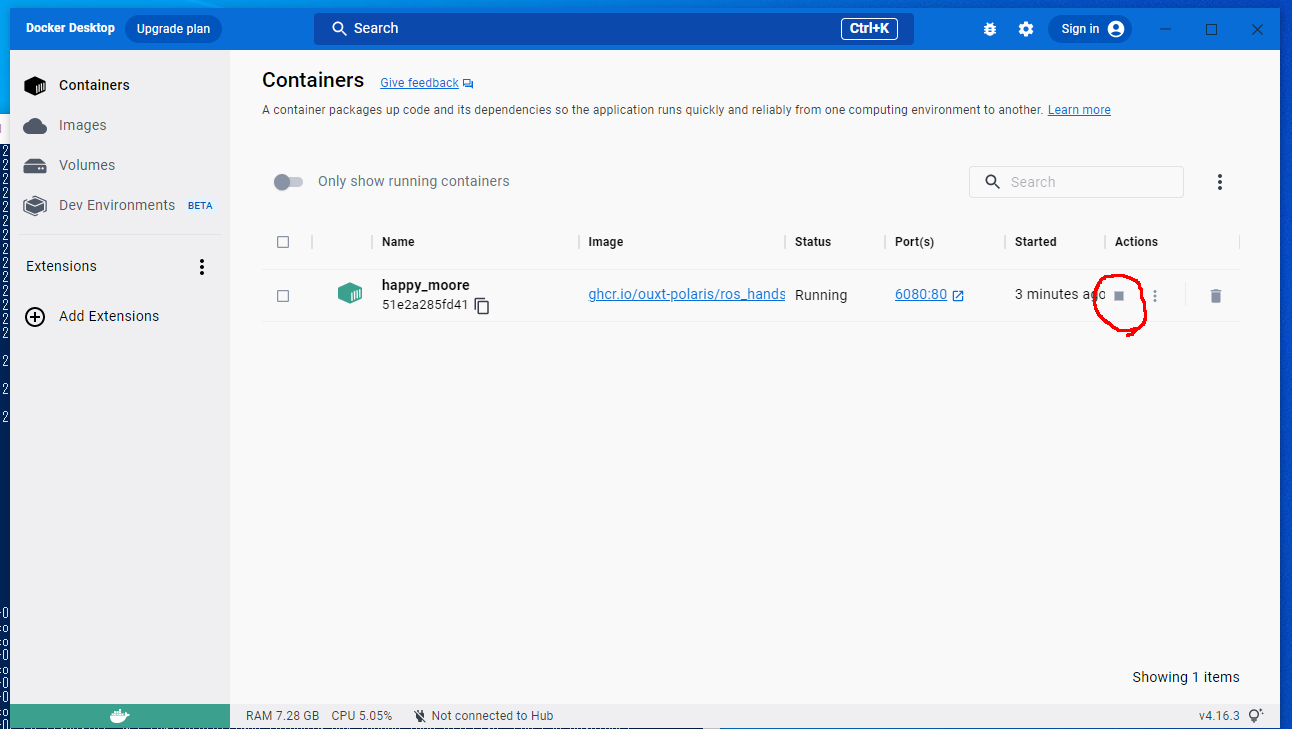Open the troubleshoot bug icon
The image size is (1292, 729).
pyautogui.click(x=990, y=29)
